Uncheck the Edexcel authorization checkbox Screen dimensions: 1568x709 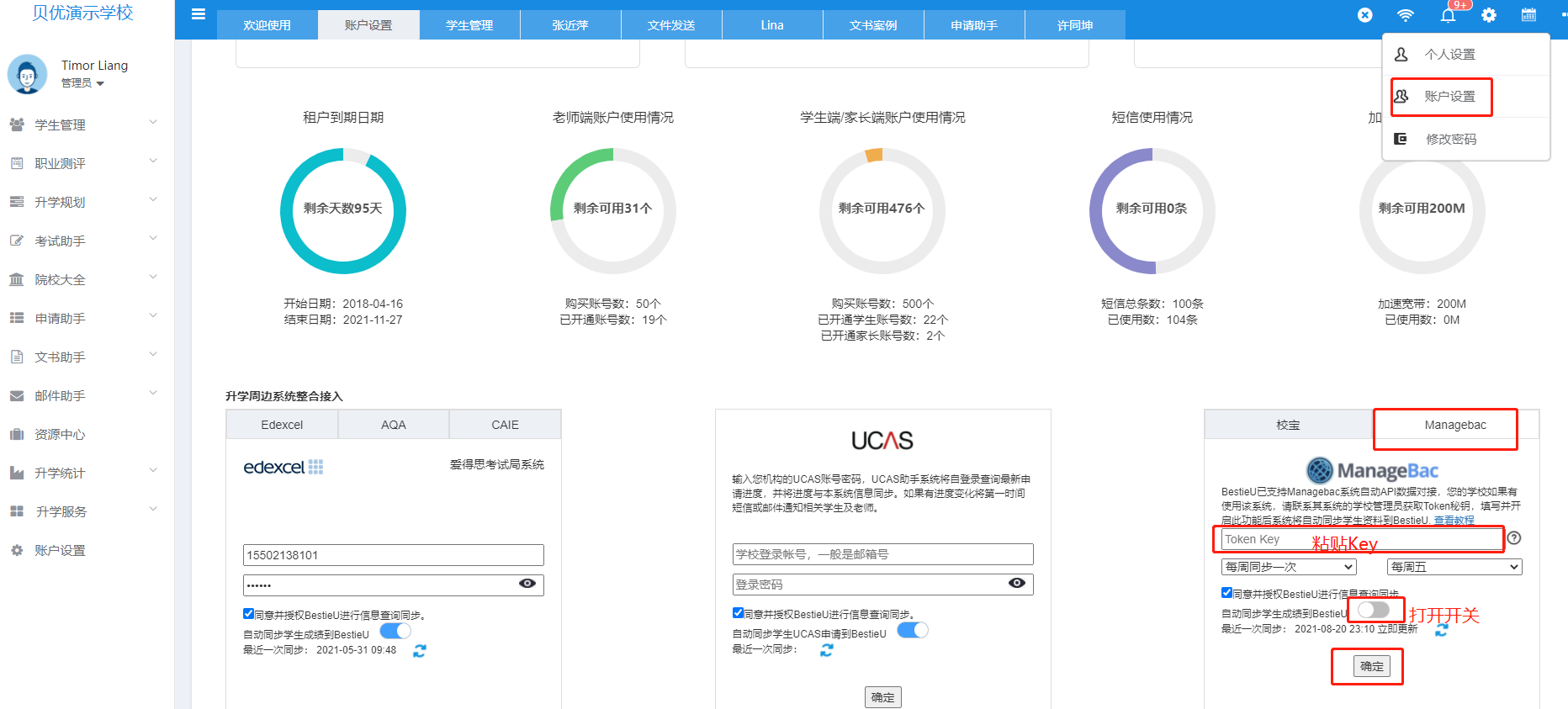coord(248,614)
